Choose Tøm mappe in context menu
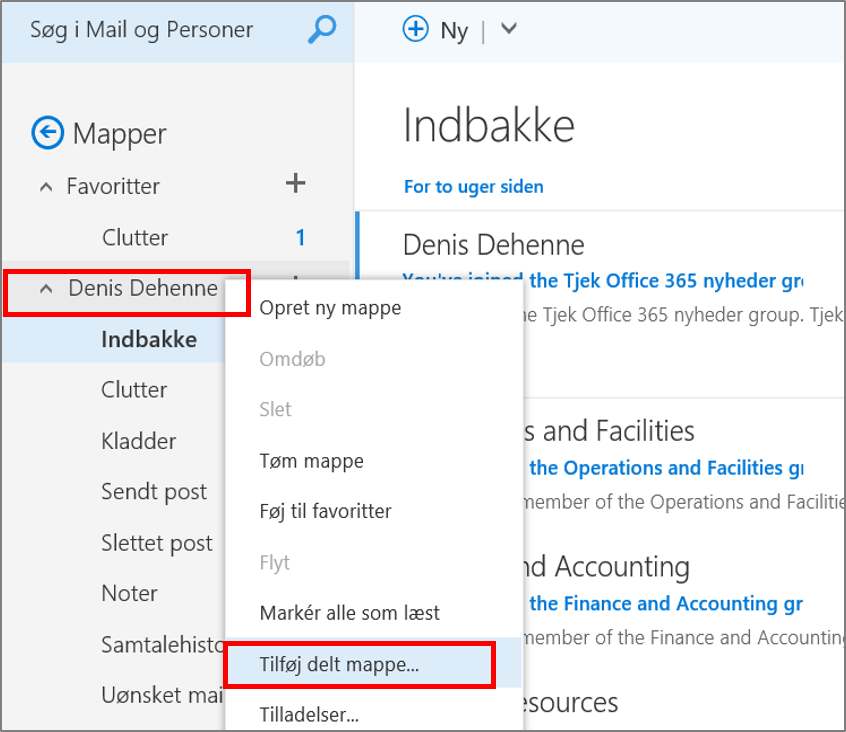Screen dimensions: 846x732 pos(311,461)
